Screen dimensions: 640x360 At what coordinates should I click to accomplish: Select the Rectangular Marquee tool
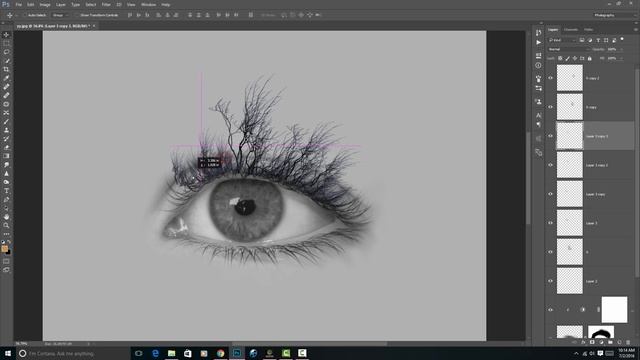coord(6,43)
